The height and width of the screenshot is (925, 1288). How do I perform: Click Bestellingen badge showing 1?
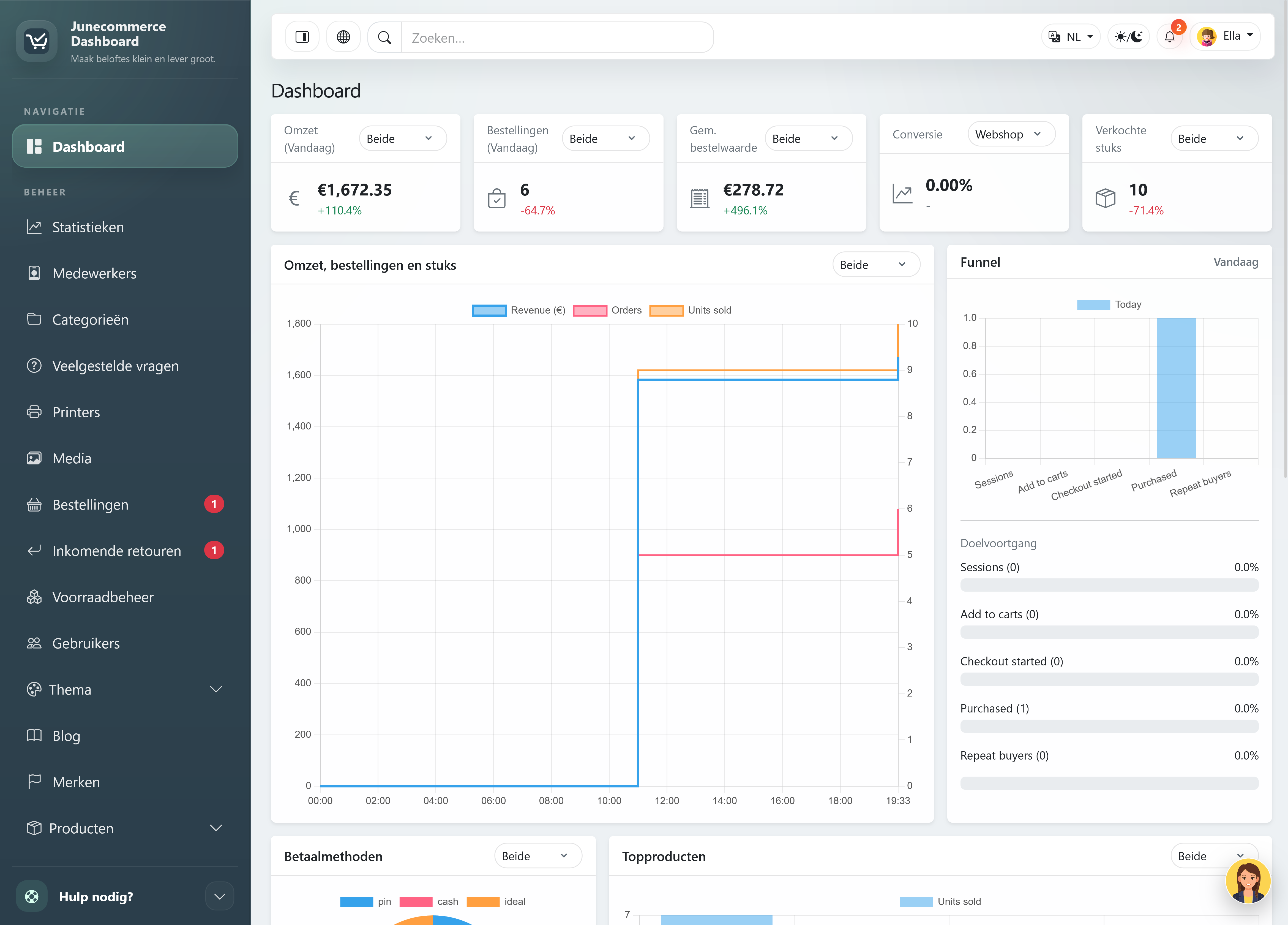click(214, 504)
